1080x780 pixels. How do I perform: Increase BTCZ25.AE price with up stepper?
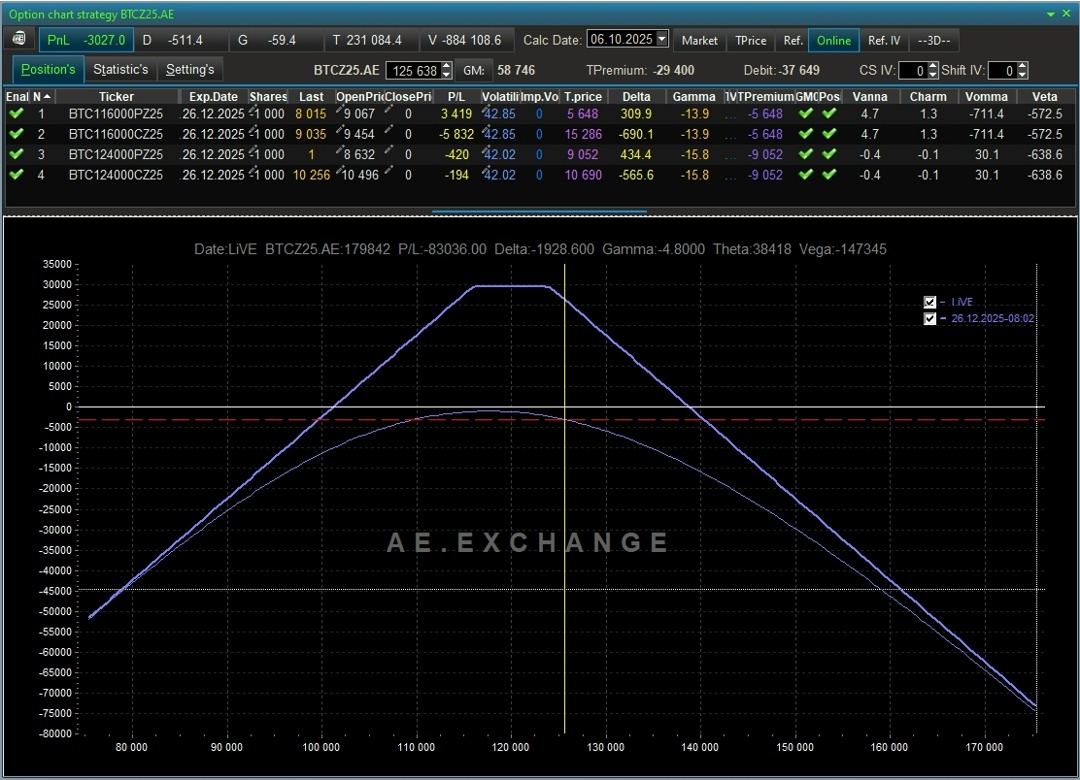[x=446, y=66]
